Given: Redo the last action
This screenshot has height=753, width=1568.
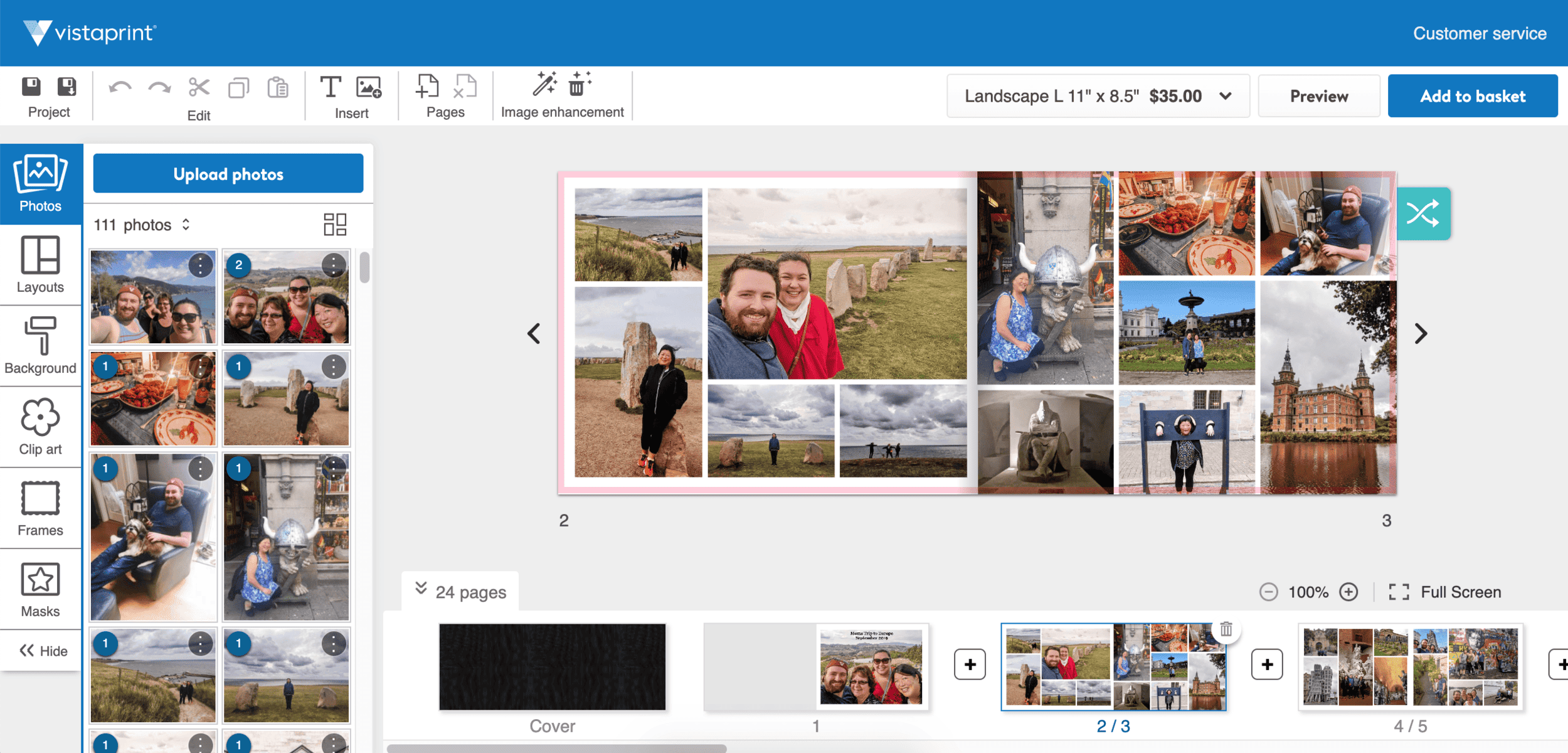Looking at the screenshot, I should tap(159, 88).
